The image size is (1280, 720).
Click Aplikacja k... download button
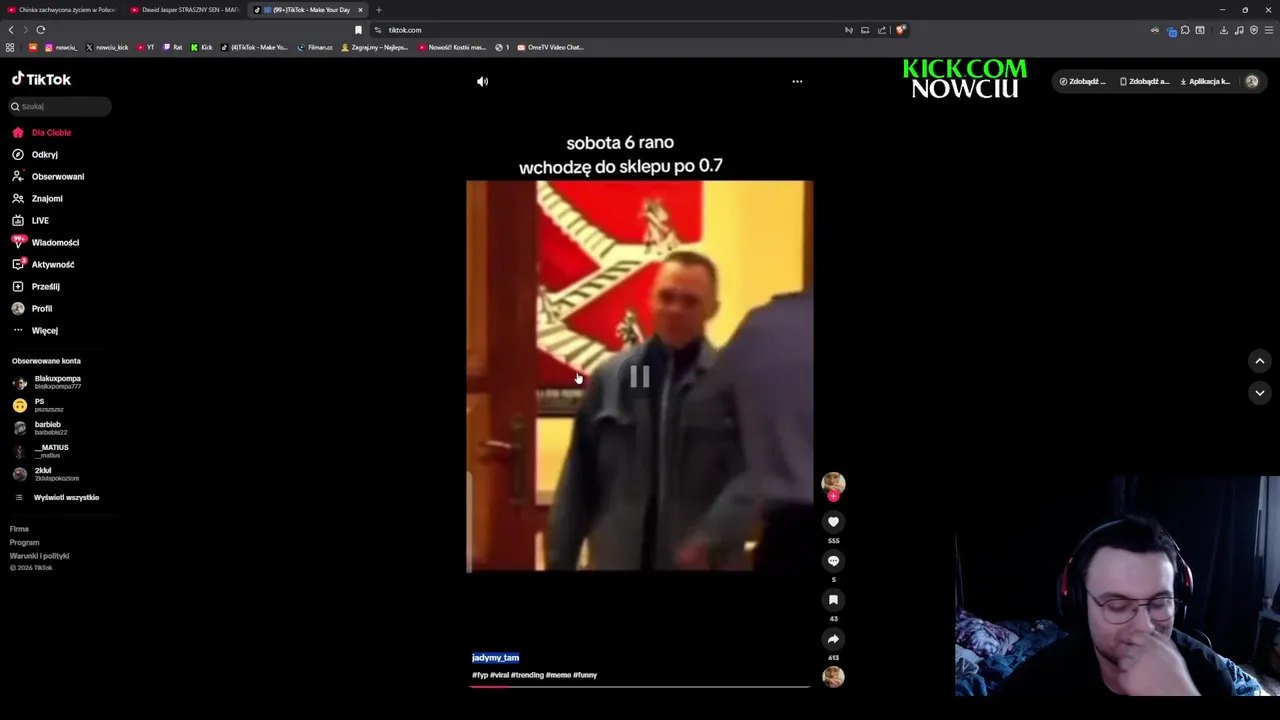1205,81
